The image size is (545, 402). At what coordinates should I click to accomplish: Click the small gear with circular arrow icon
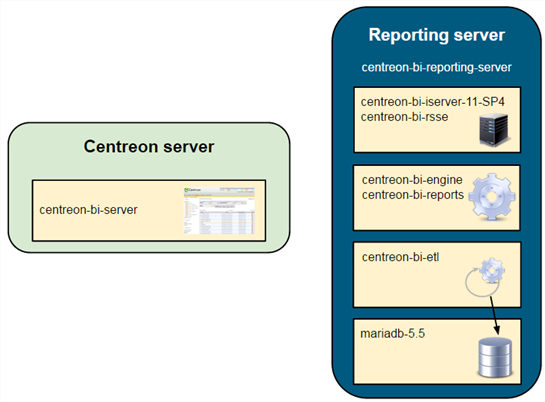click(x=485, y=277)
